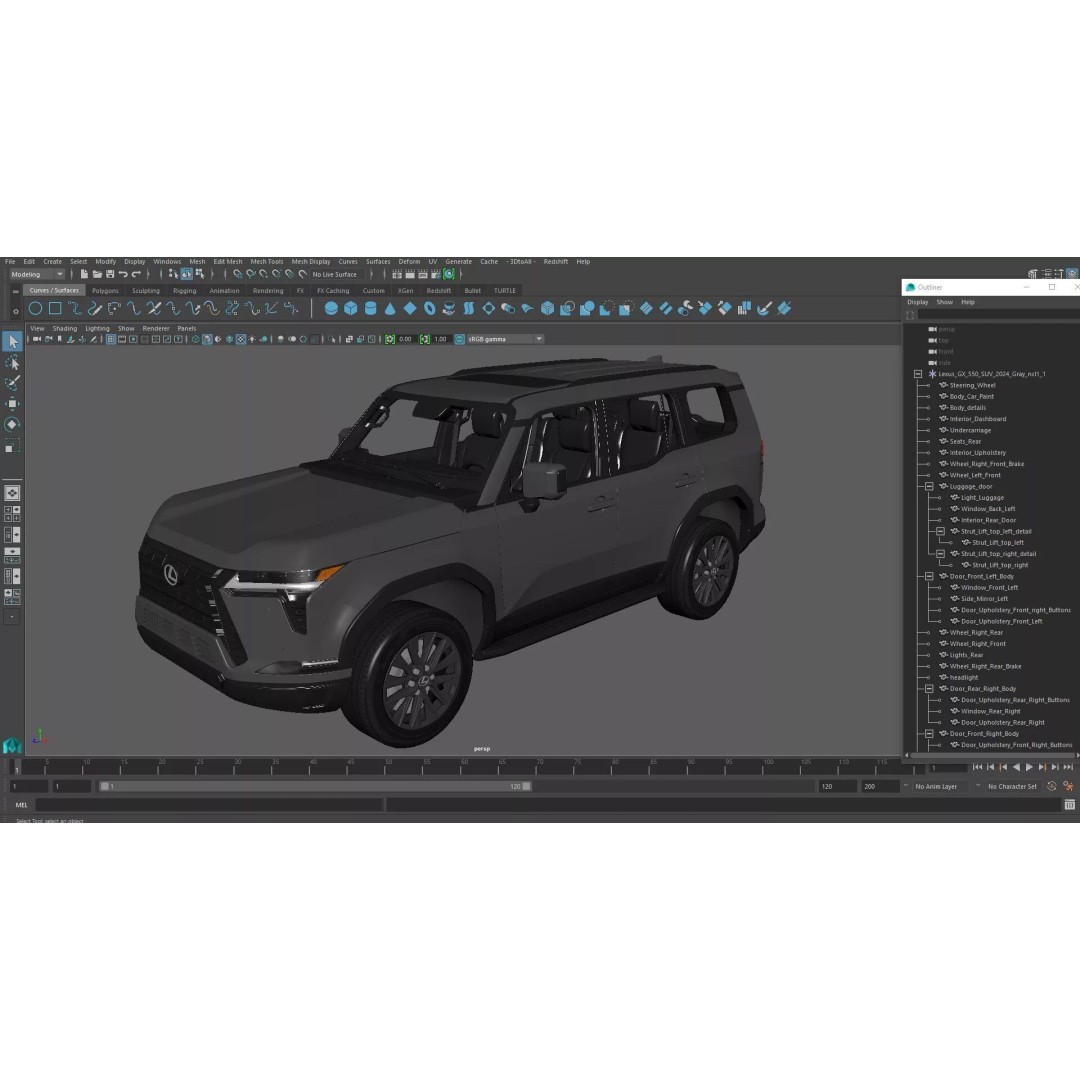This screenshot has width=1080, height=1080.
Task: Create a NURBS Sphere from the shelf
Action: tap(331, 309)
